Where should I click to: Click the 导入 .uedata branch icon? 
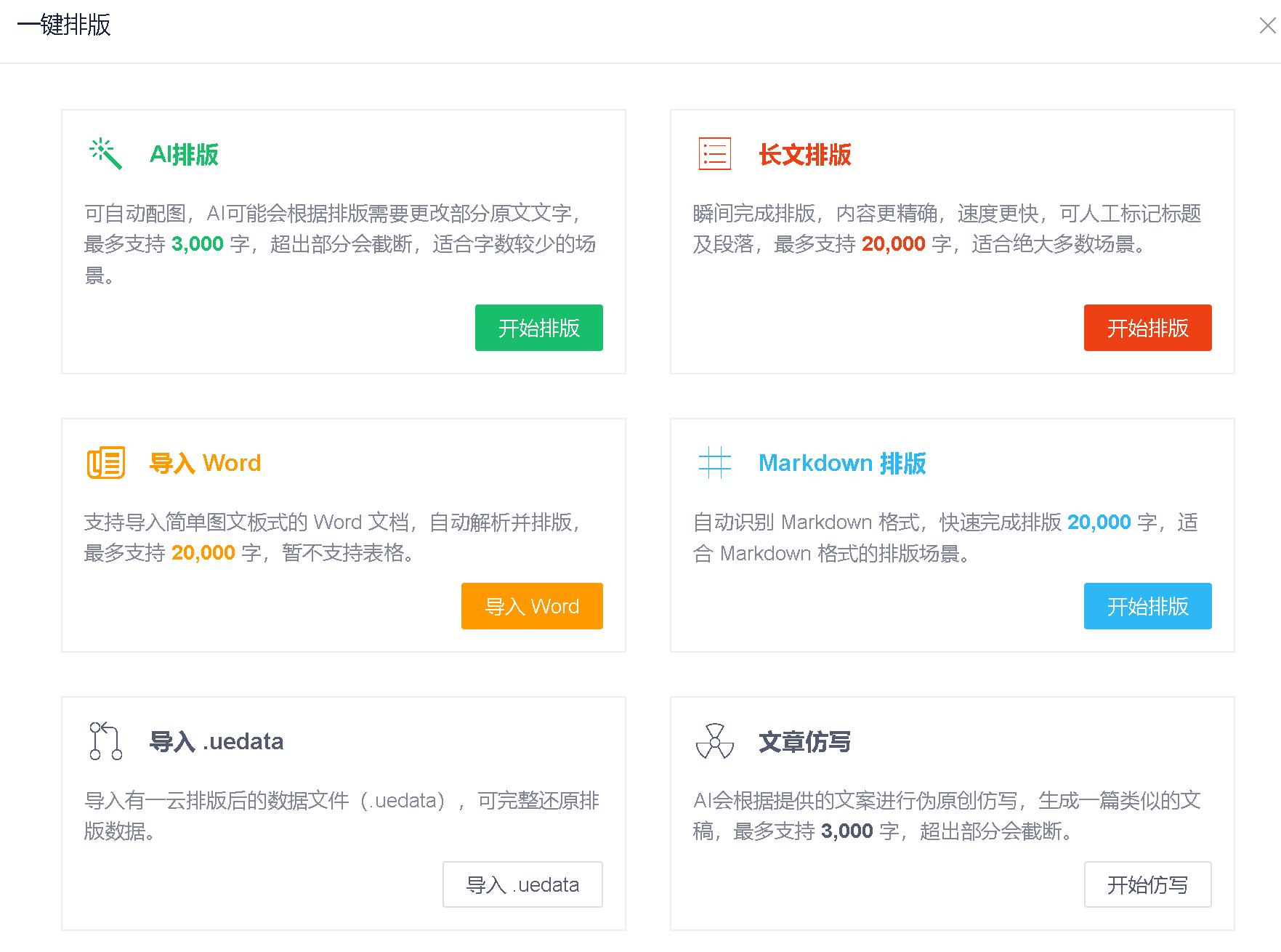tap(105, 741)
